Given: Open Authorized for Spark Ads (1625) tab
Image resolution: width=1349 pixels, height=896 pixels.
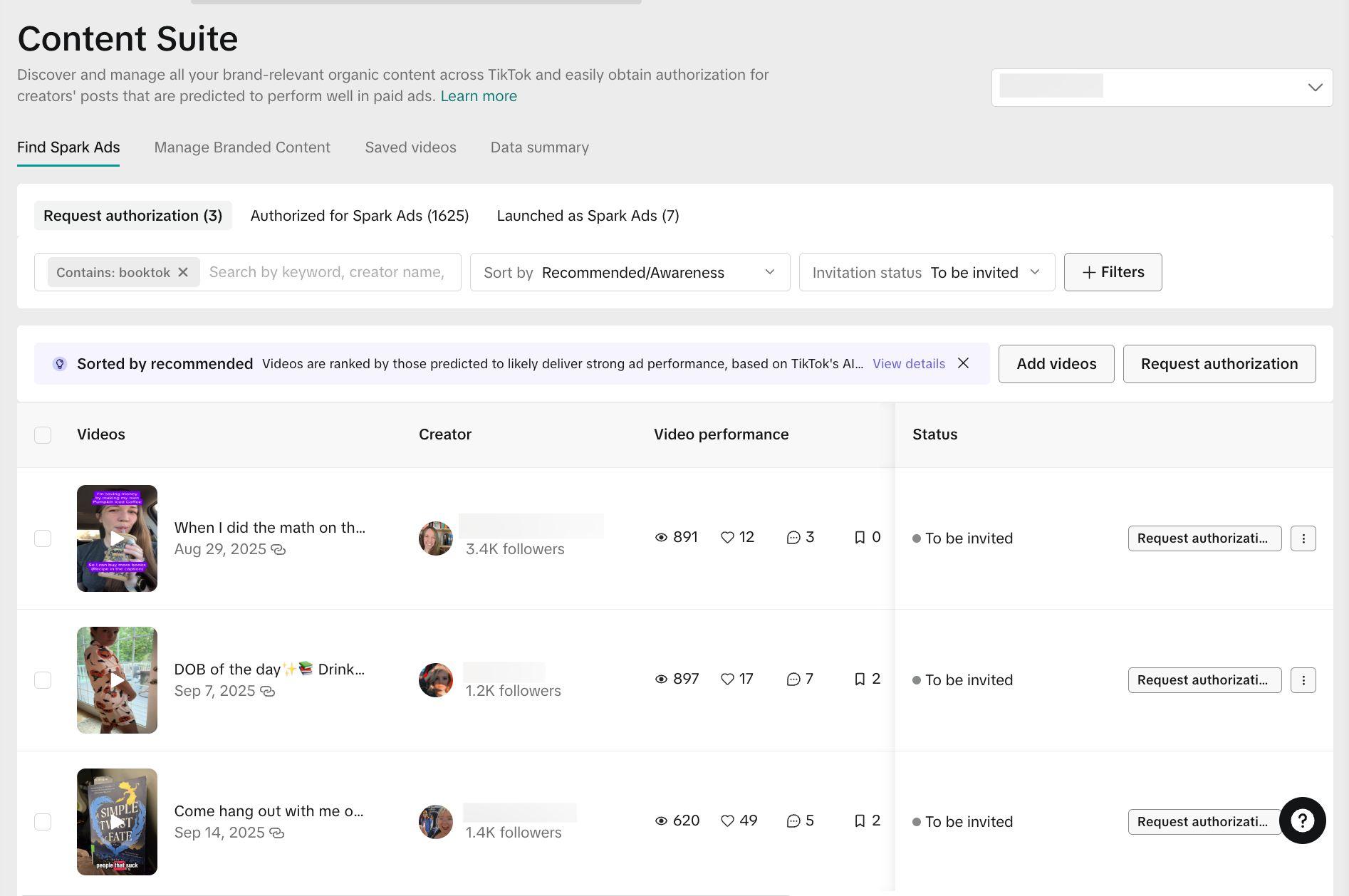Looking at the screenshot, I should 360,216.
